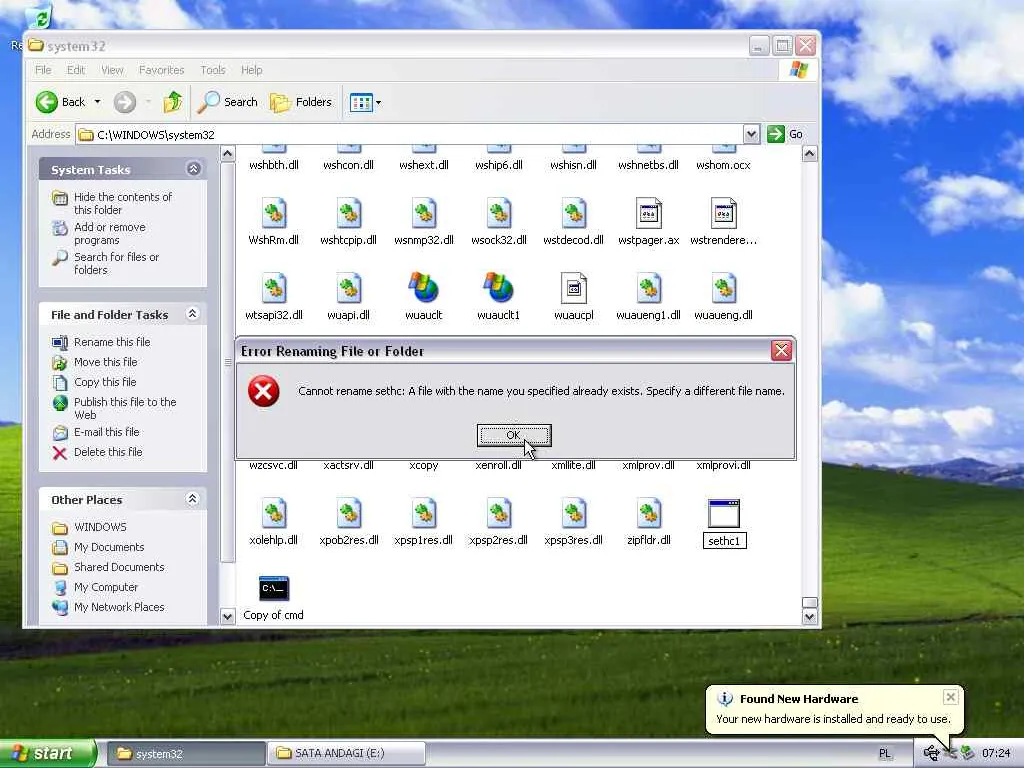Select the wuauclt1 program icon
Viewport: 1024px width, 768px height.
click(x=499, y=288)
